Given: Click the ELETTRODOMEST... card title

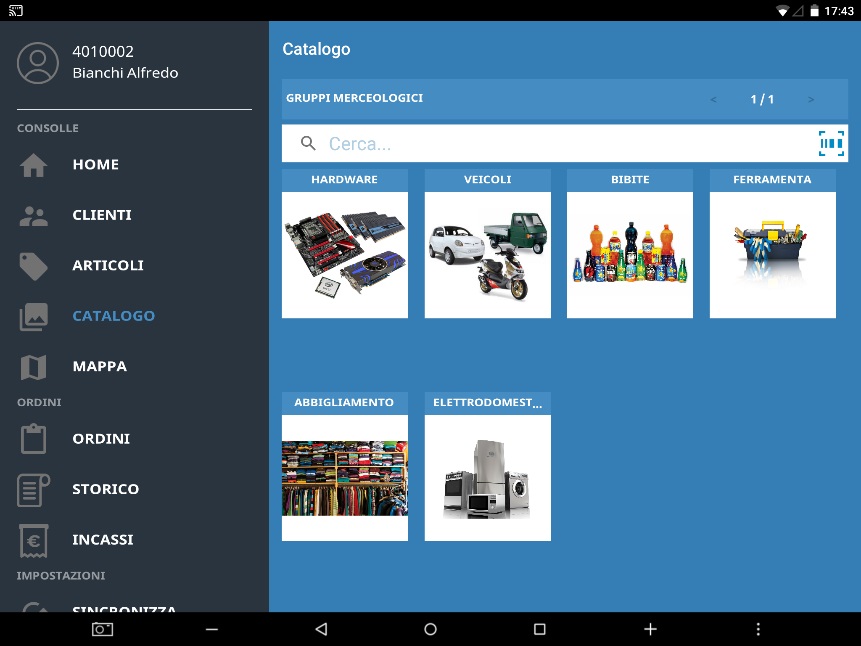Looking at the screenshot, I should [x=488, y=403].
